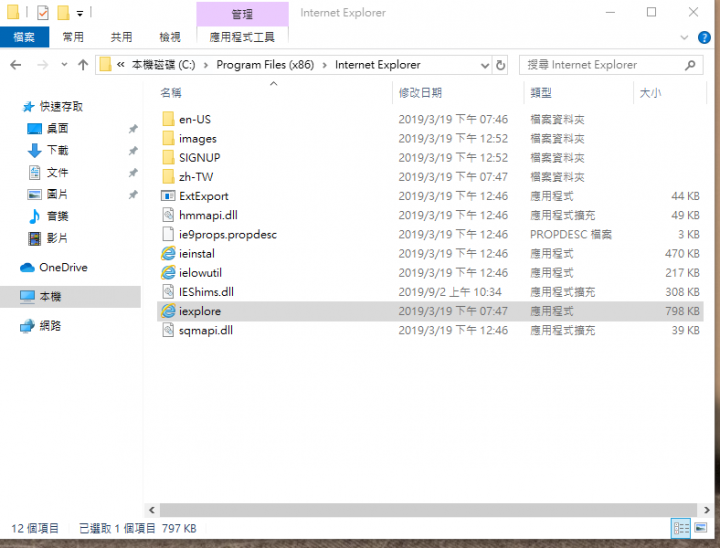Click the 管理 contextual tab header
The image size is (720, 548).
pos(242,14)
